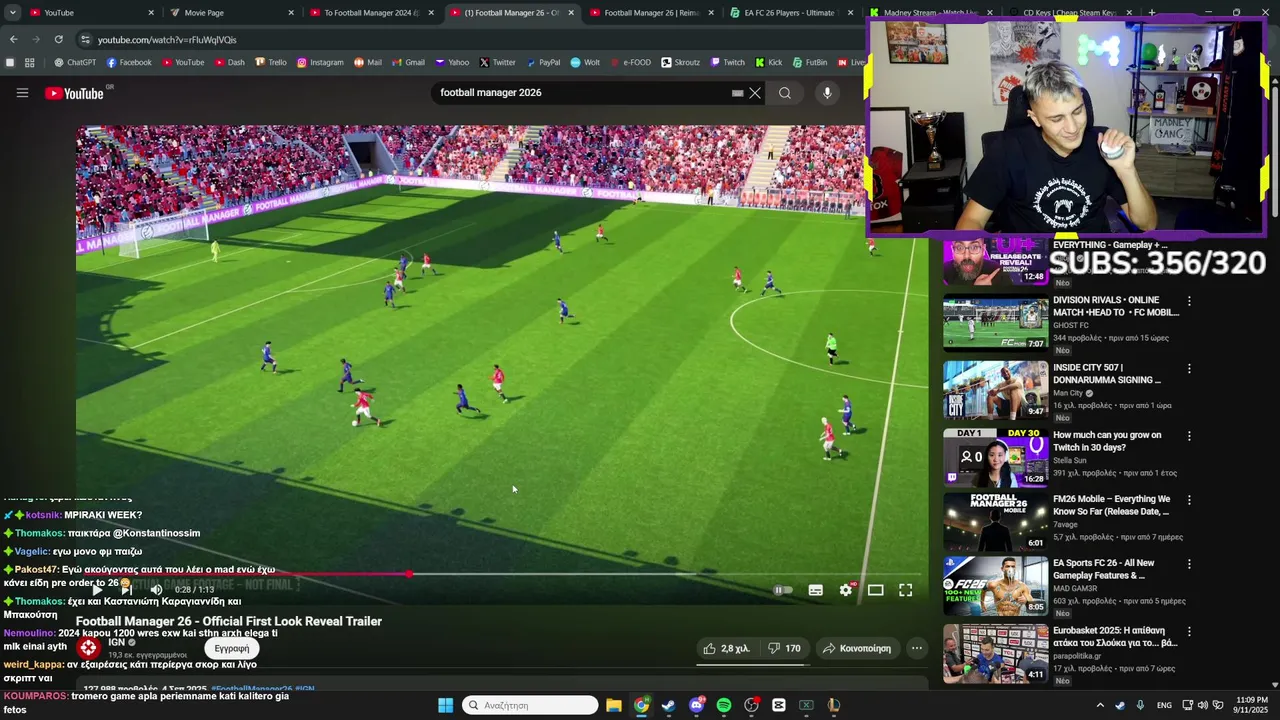This screenshot has width=1280, height=720.
Task: Open the player settings gear
Action: [x=846, y=590]
